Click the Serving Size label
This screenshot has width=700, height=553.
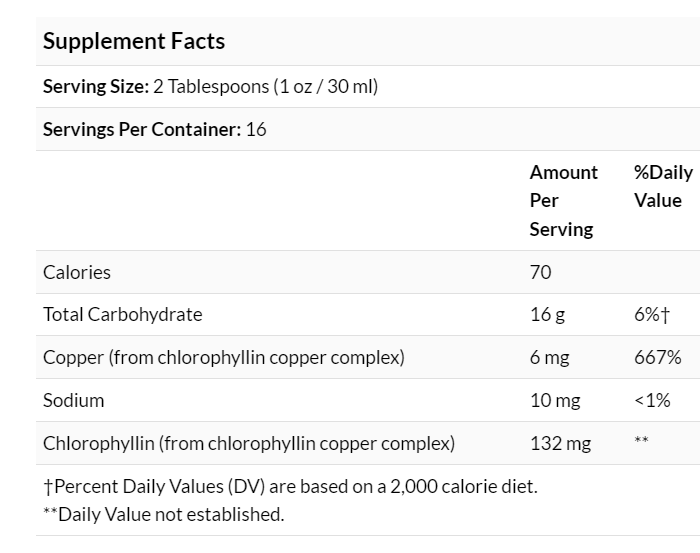point(96,86)
